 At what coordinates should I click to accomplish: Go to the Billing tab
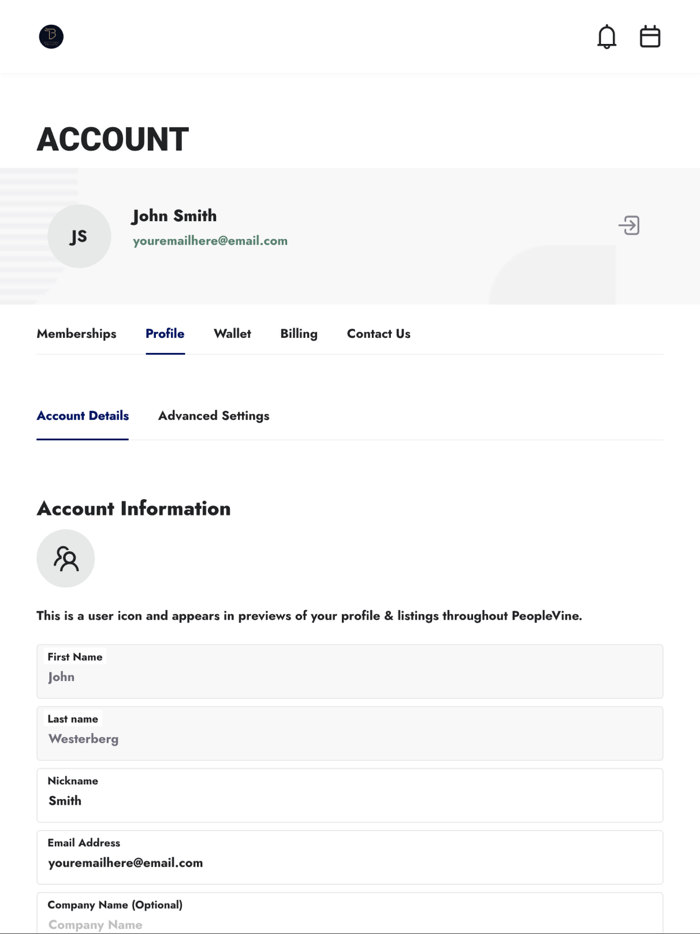click(x=298, y=334)
